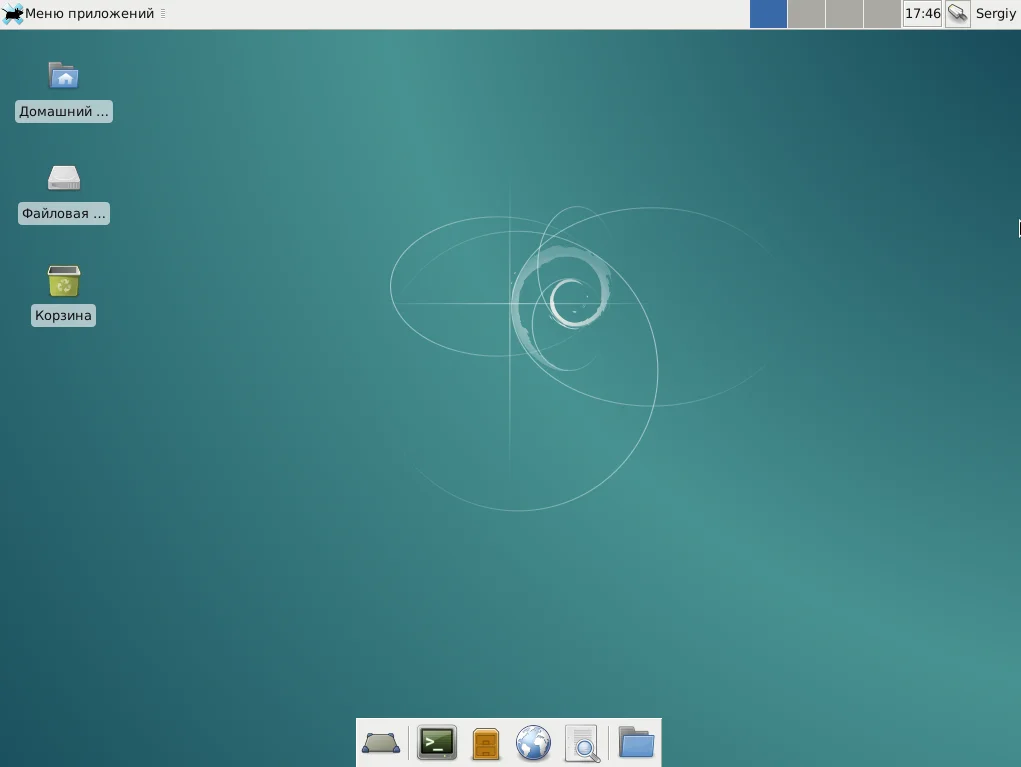1021x767 pixels.
Task: Launch the terminal emulator from dock
Action: (x=437, y=743)
